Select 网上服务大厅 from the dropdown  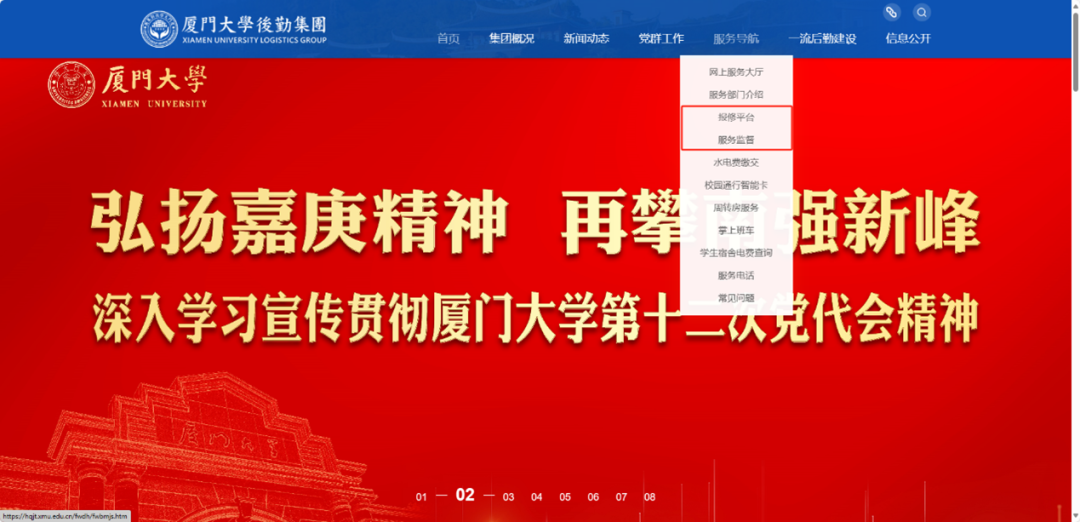(x=736, y=73)
